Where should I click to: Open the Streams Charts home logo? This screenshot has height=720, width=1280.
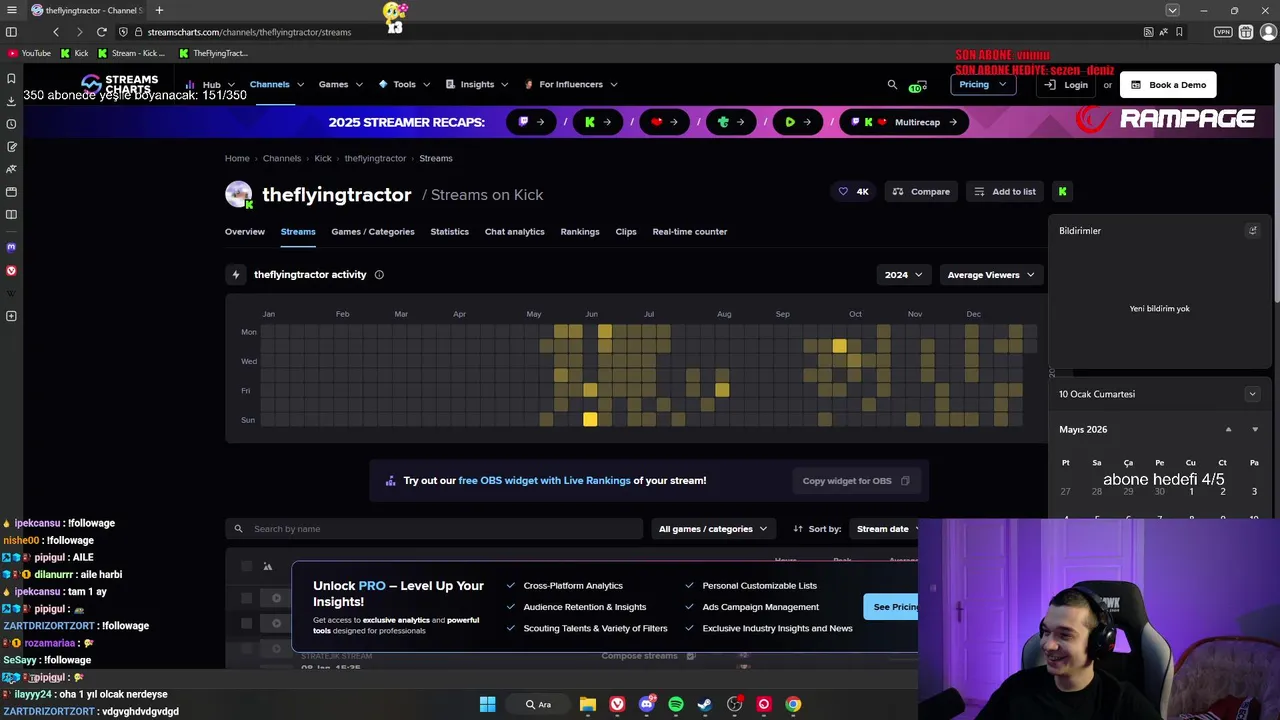tap(120, 84)
